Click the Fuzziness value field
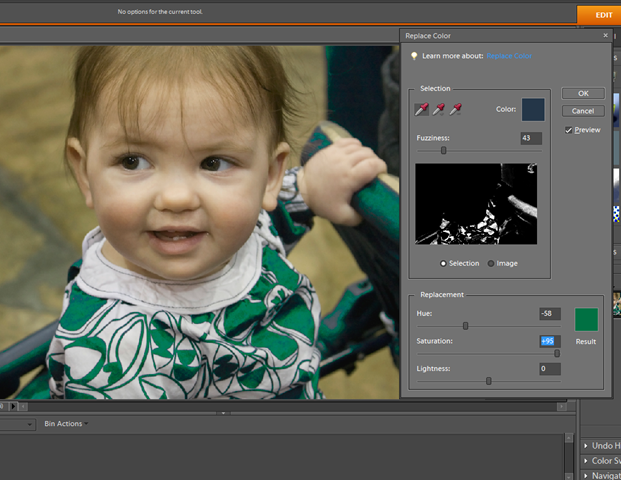The height and width of the screenshot is (480, 621). click(x=531, y=138)
